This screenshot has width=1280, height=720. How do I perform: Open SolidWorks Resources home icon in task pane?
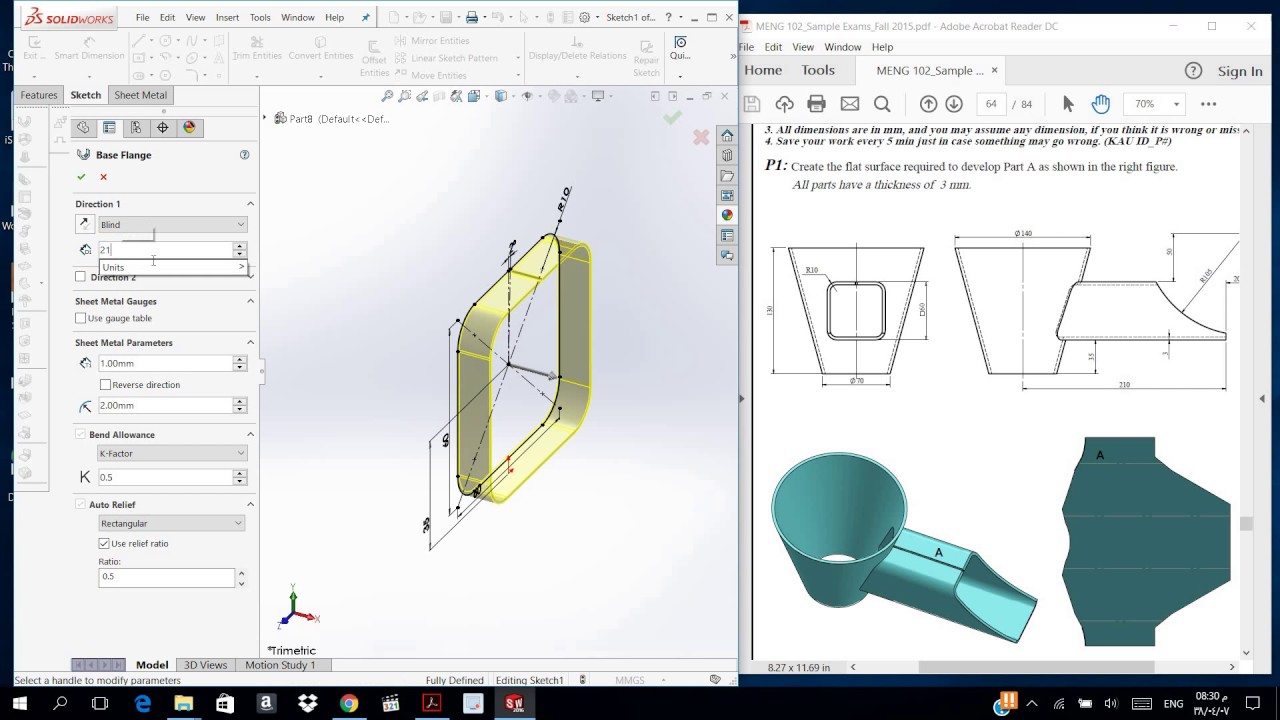(x=727, y=135)
